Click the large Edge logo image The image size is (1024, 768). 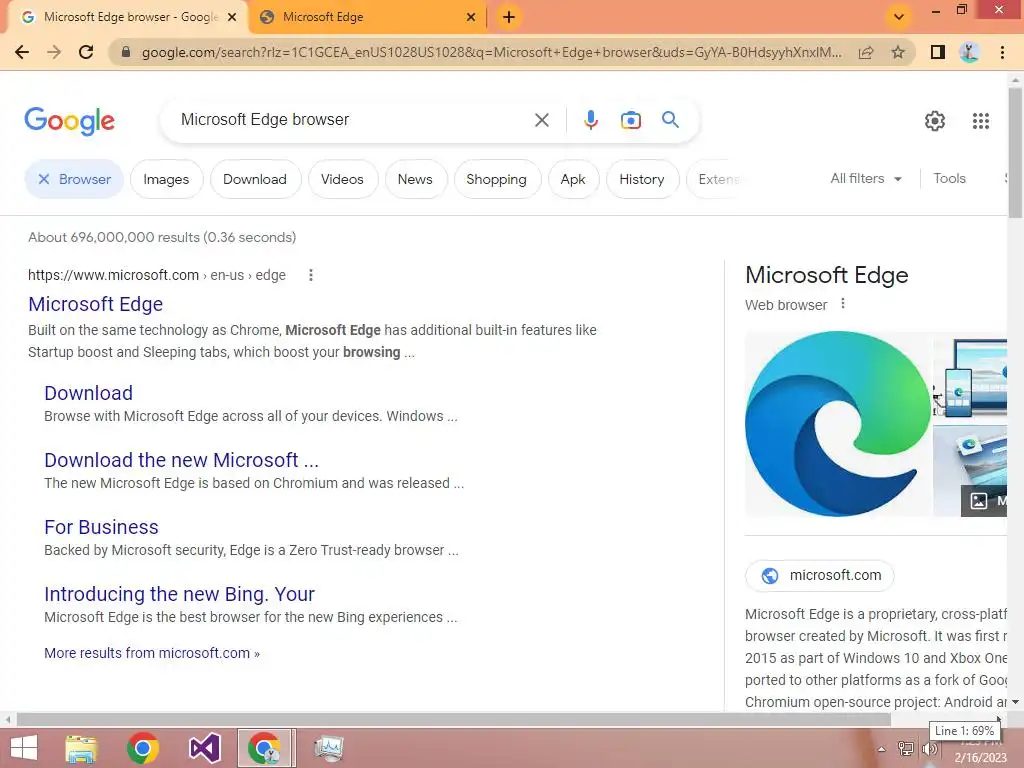point(838,424)
